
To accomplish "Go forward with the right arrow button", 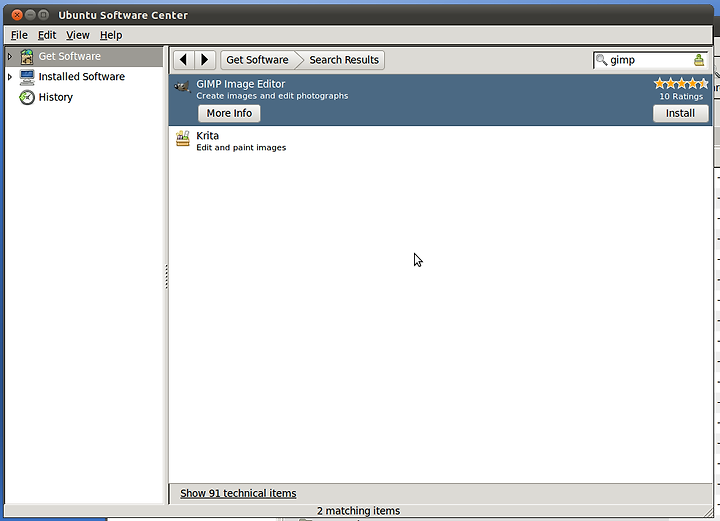I will [205, 60].
